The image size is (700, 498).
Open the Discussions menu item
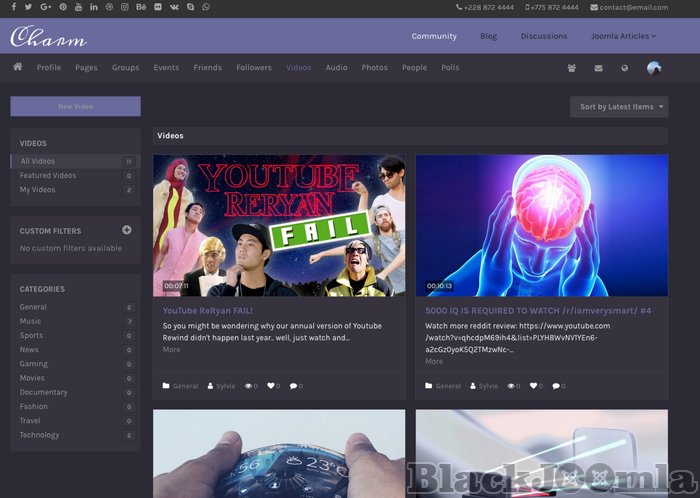pos(543,36)
